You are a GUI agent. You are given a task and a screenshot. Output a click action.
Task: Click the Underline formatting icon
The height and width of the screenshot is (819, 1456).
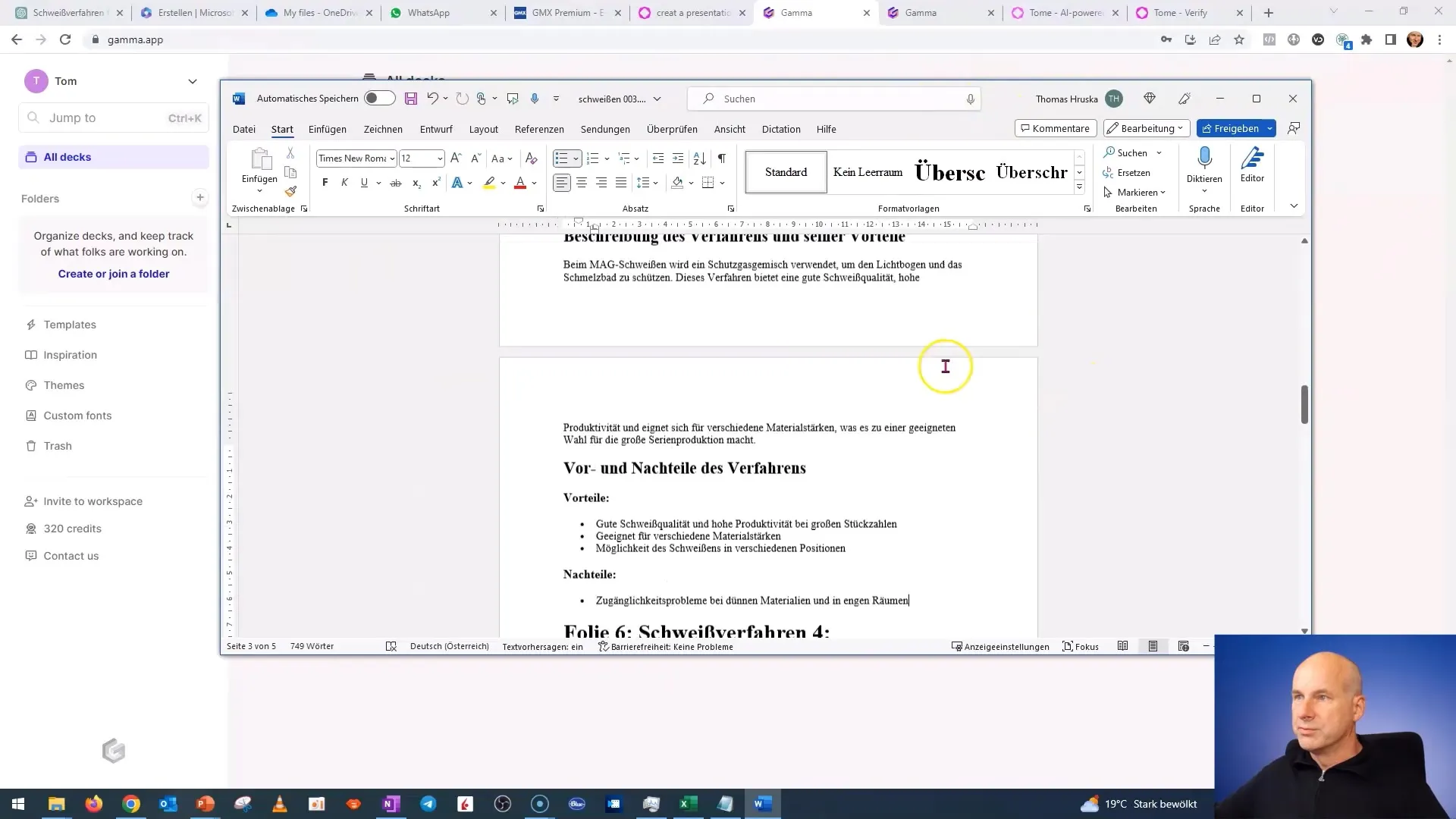click(x=363, y=183)
